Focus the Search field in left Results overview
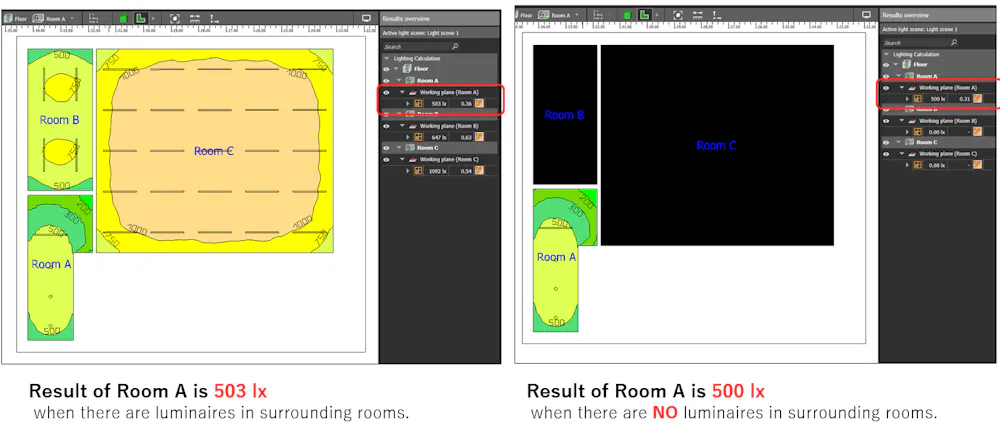This screenshot has height=440, width=1000. coord(421,47)
